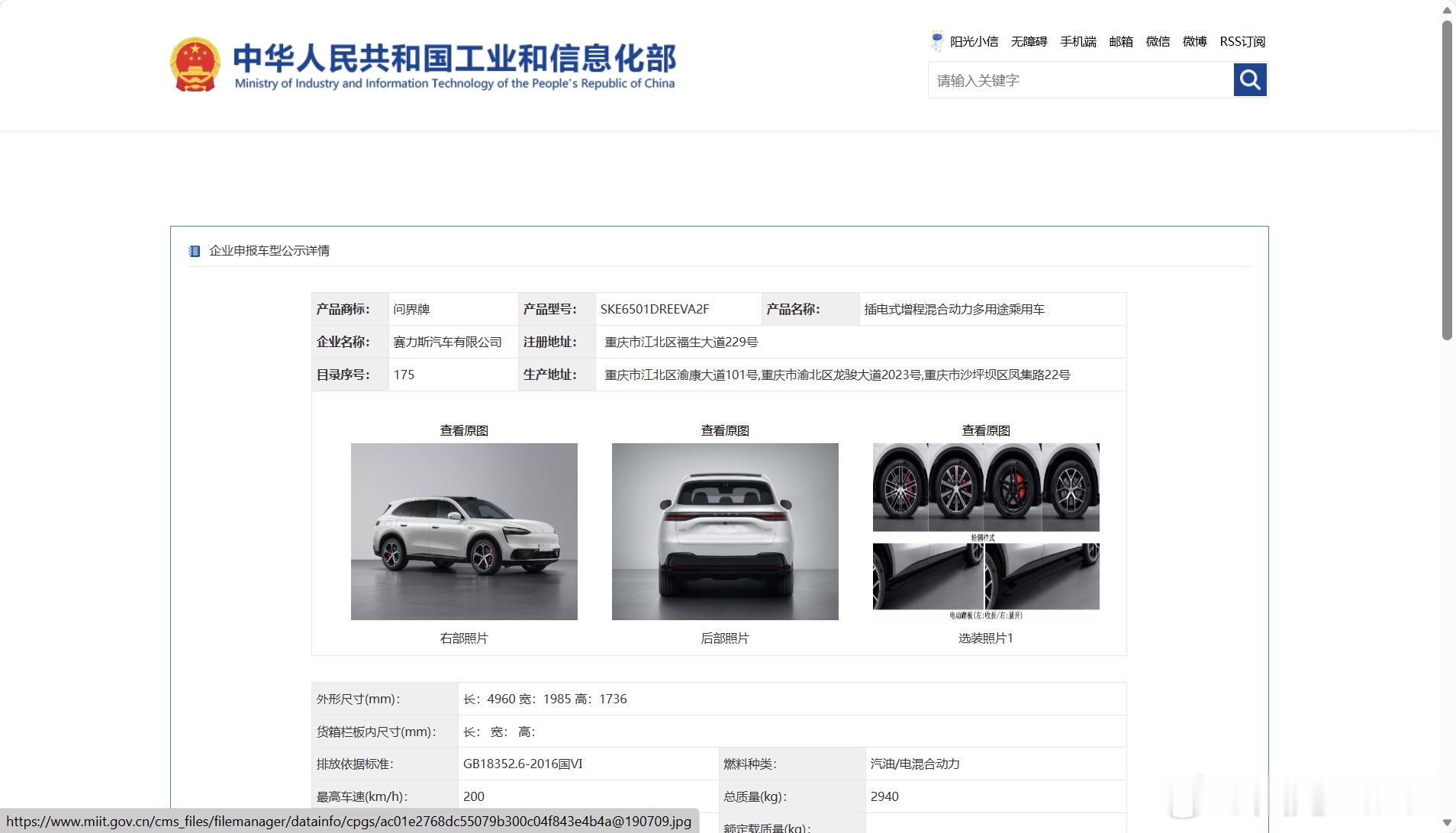
Task: Click the 阳光小信 robot assistant icon
Action: (936, 40)
